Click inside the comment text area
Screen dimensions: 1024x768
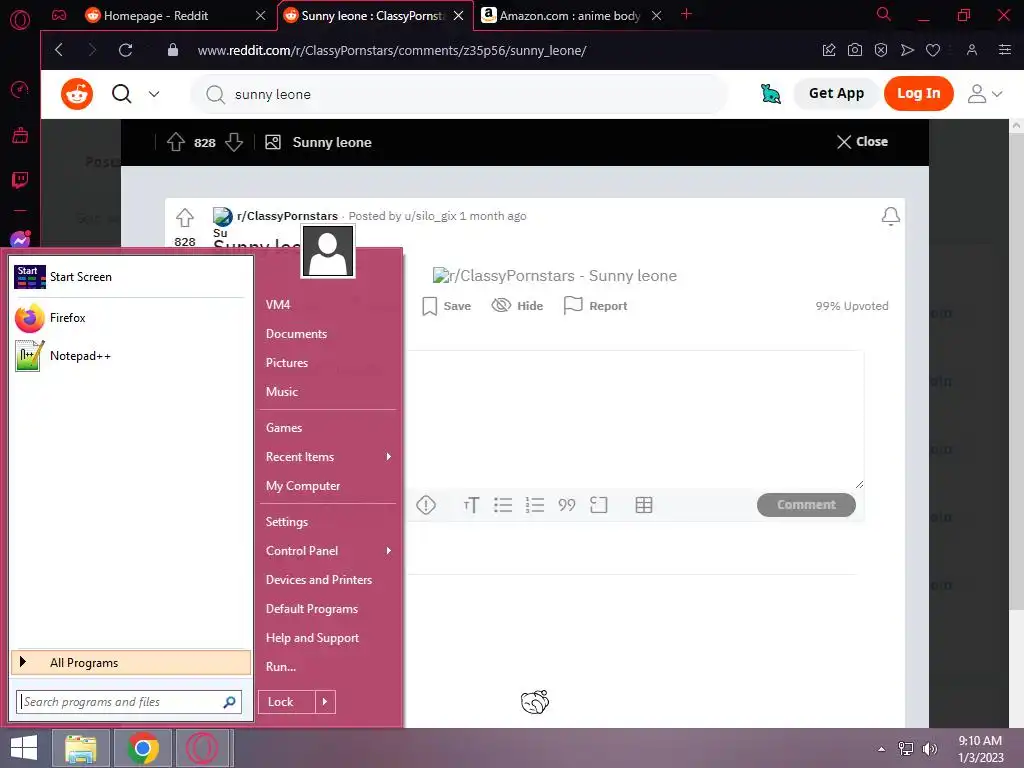[633, 419]
